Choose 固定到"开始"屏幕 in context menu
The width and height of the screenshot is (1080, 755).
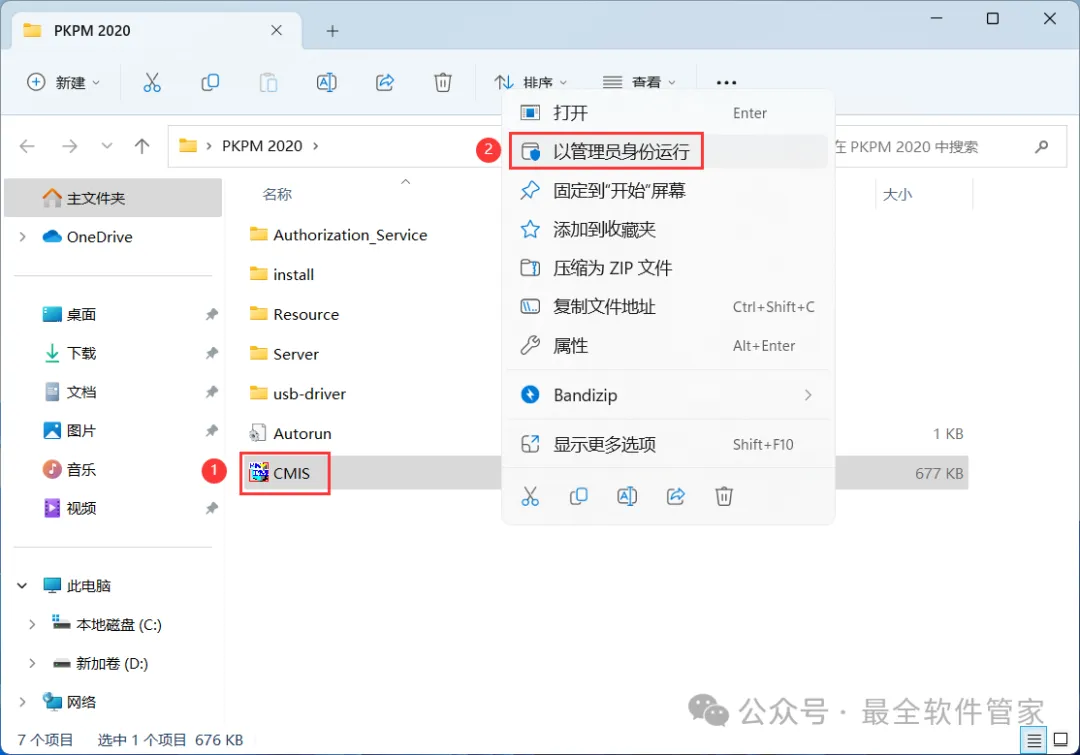667,191
